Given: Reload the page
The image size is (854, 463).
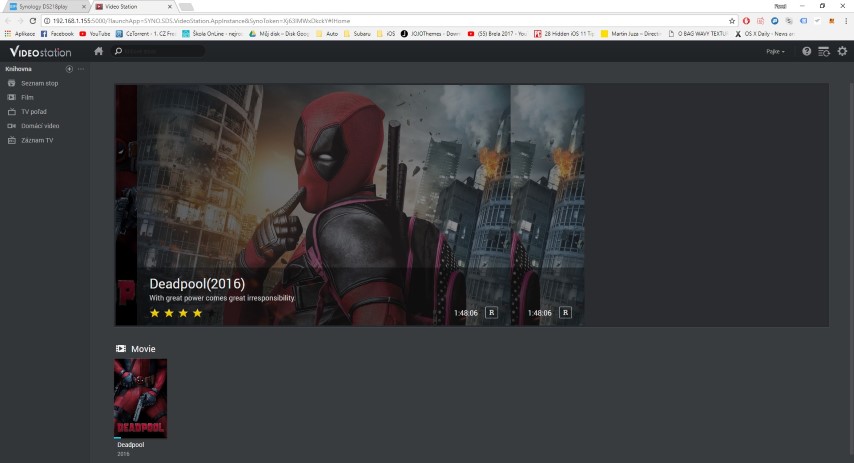Looking at the screenshot, I should coord(33,21).
